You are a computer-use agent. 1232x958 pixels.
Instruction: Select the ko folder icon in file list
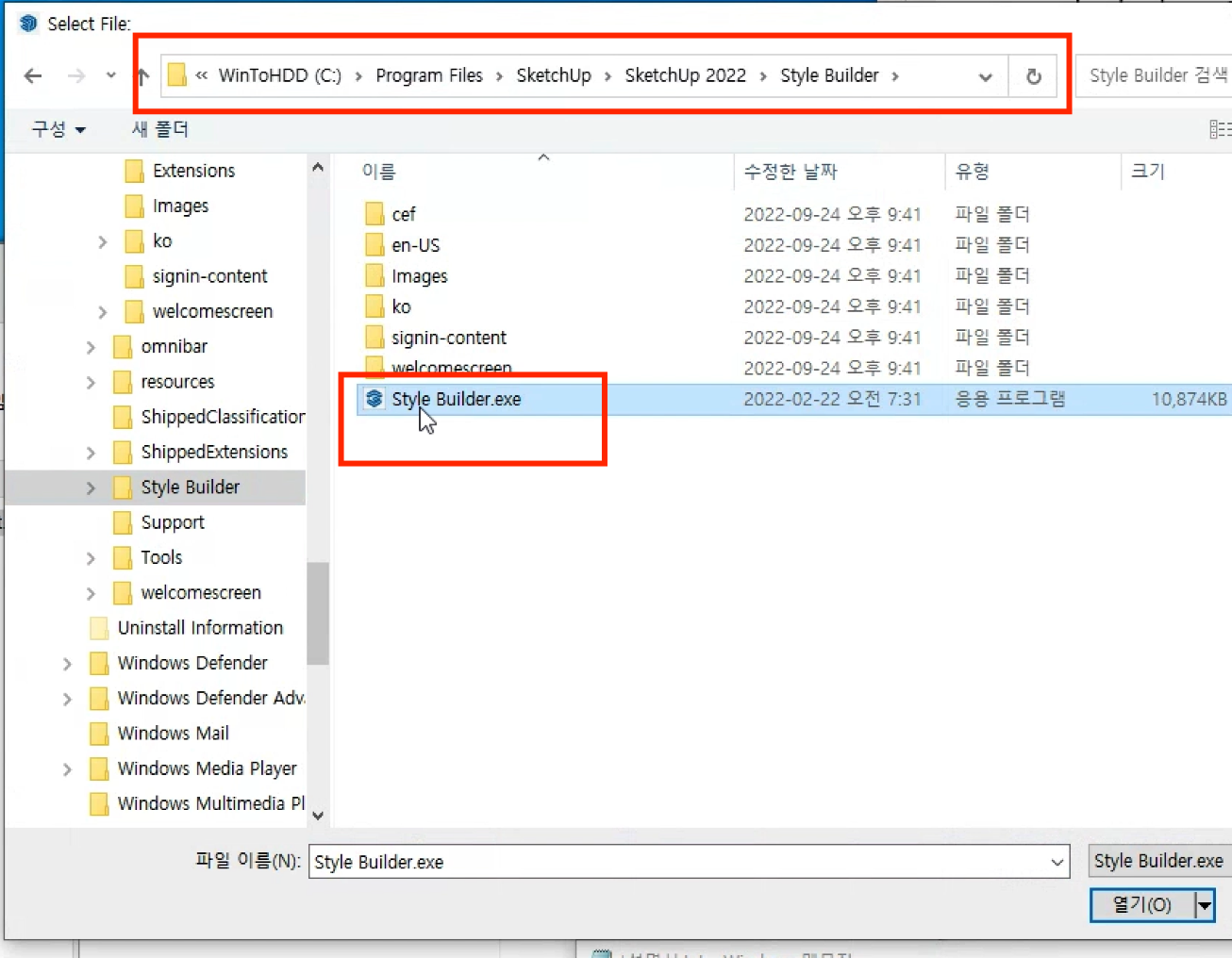(x=375, y=306)
